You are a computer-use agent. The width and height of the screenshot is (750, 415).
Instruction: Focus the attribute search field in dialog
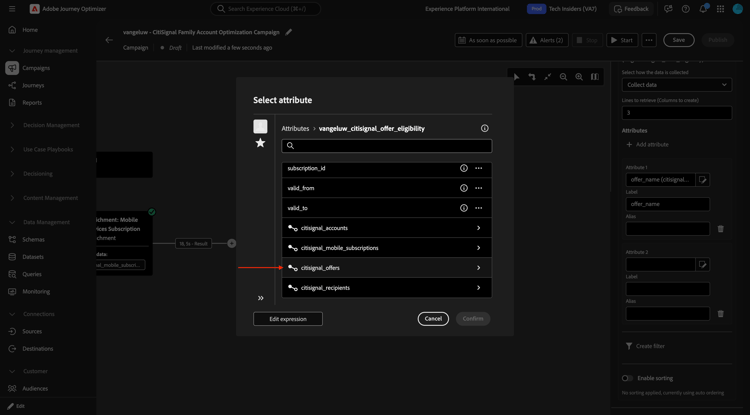(x=386, y=146)
